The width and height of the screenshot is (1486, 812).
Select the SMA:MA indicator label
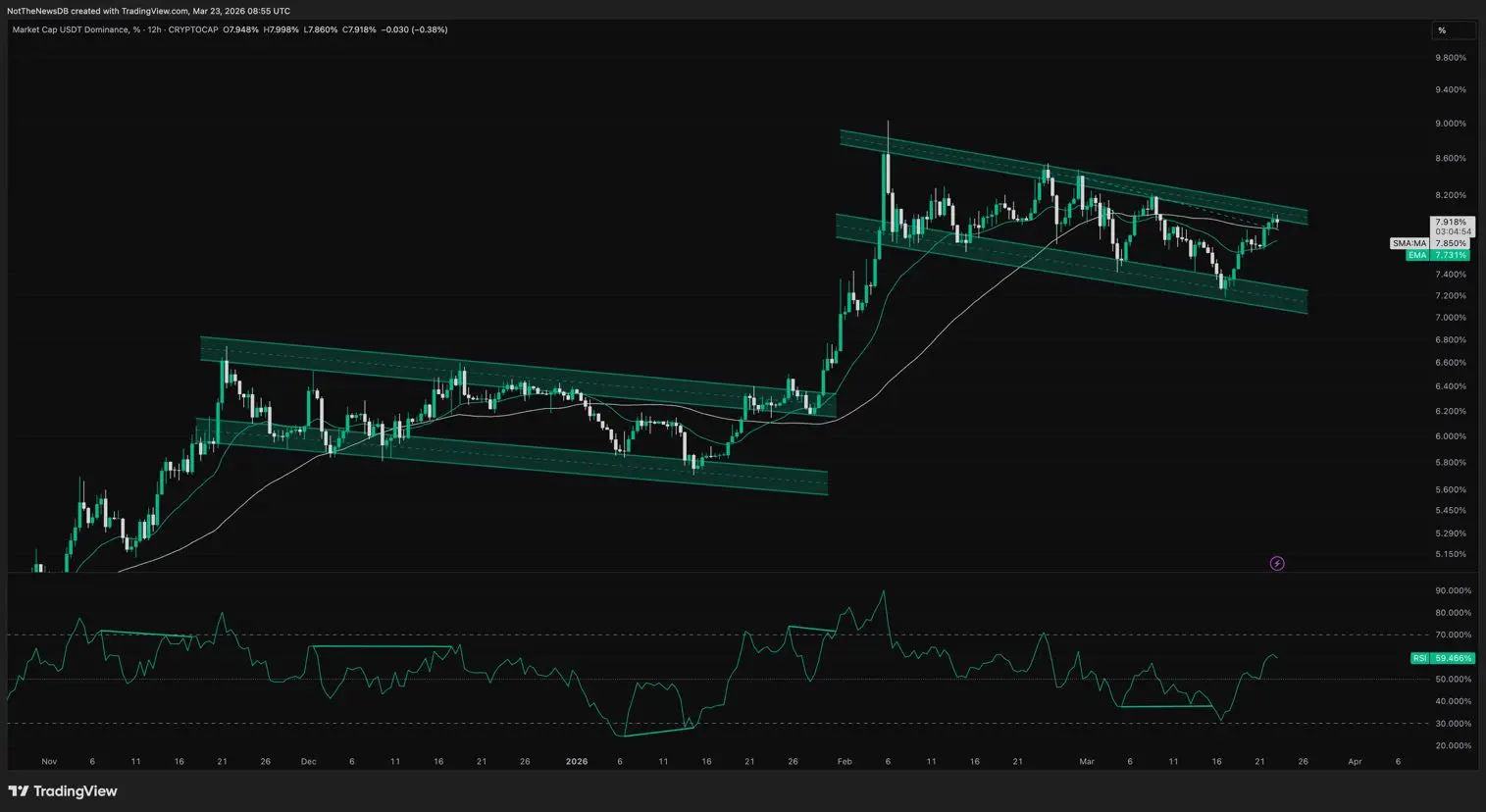[x=1409, y=243]
